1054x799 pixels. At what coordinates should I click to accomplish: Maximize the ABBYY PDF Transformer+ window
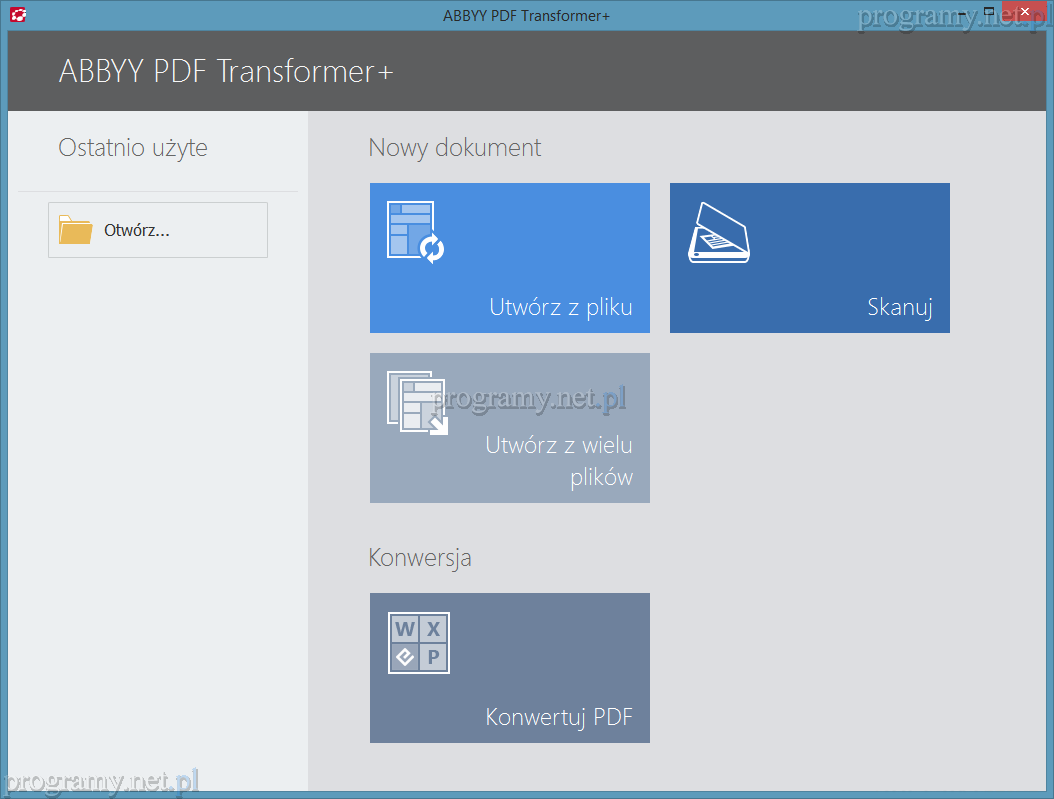point(989,12)
